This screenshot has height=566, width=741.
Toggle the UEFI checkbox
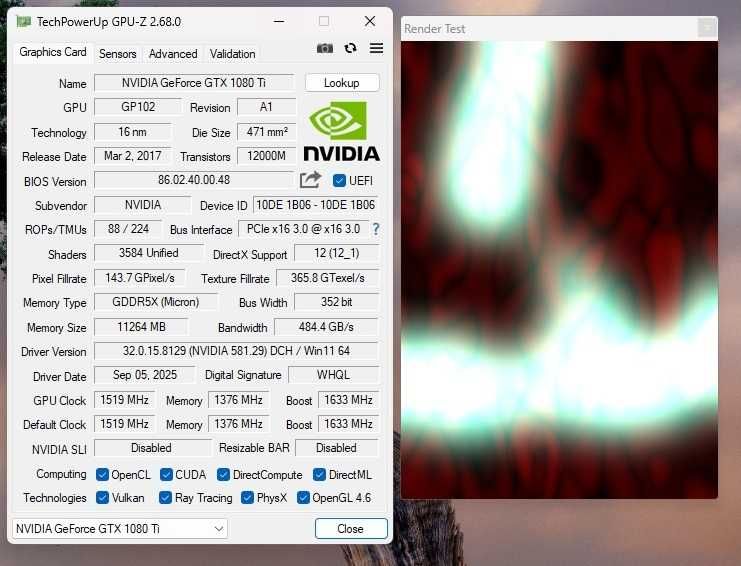click(x=339, y=180)
